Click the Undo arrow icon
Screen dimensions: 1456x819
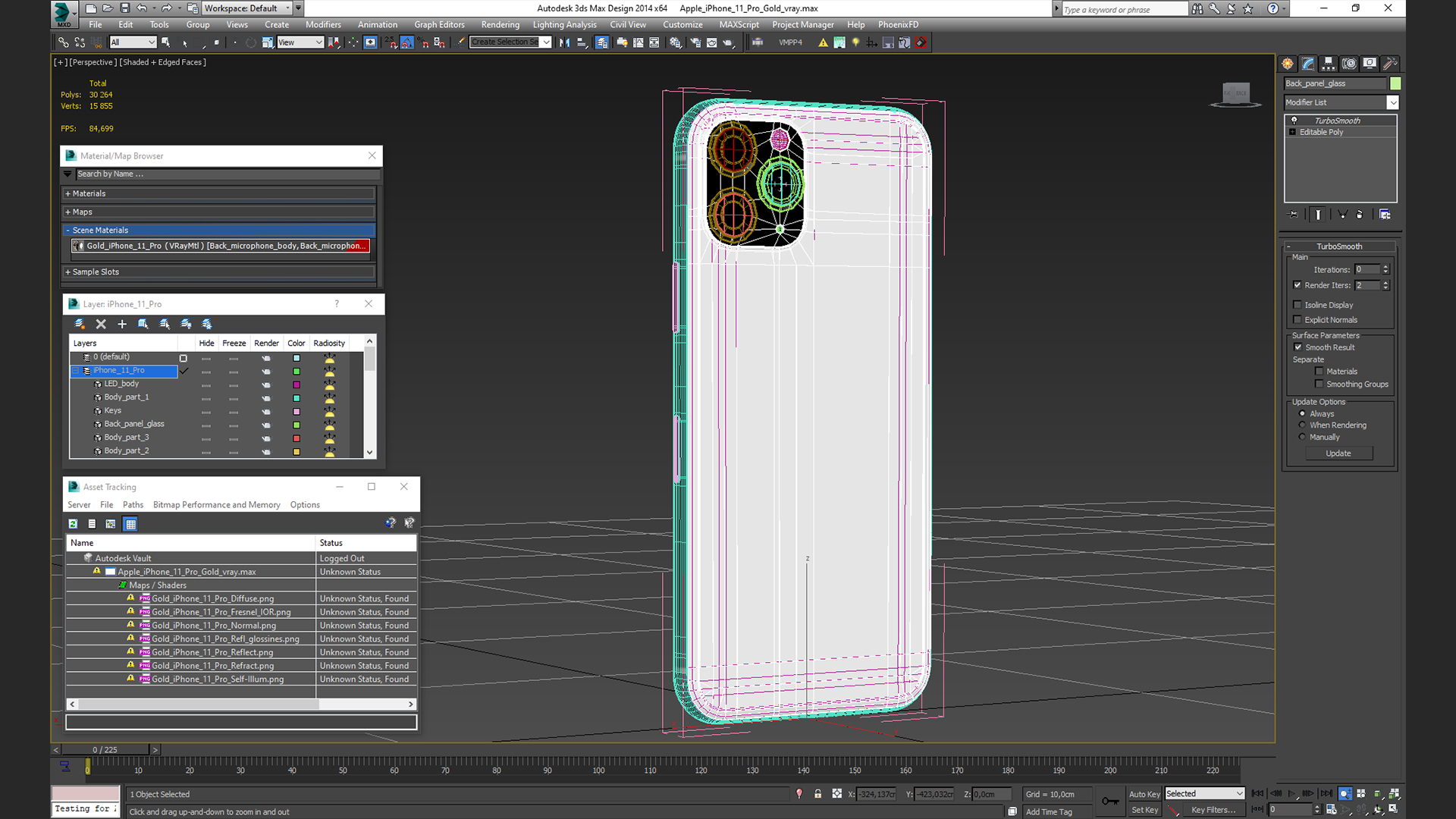tap(142, 8)
